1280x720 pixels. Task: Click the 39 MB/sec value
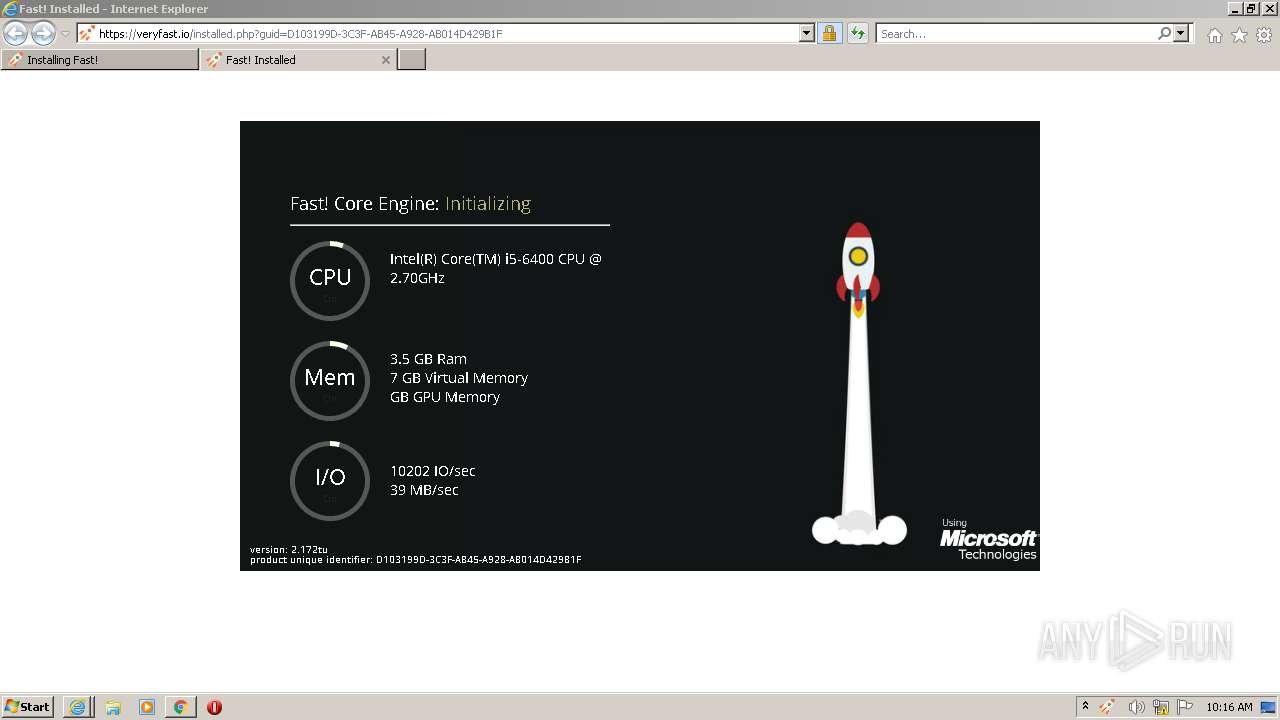pos(424,490)
